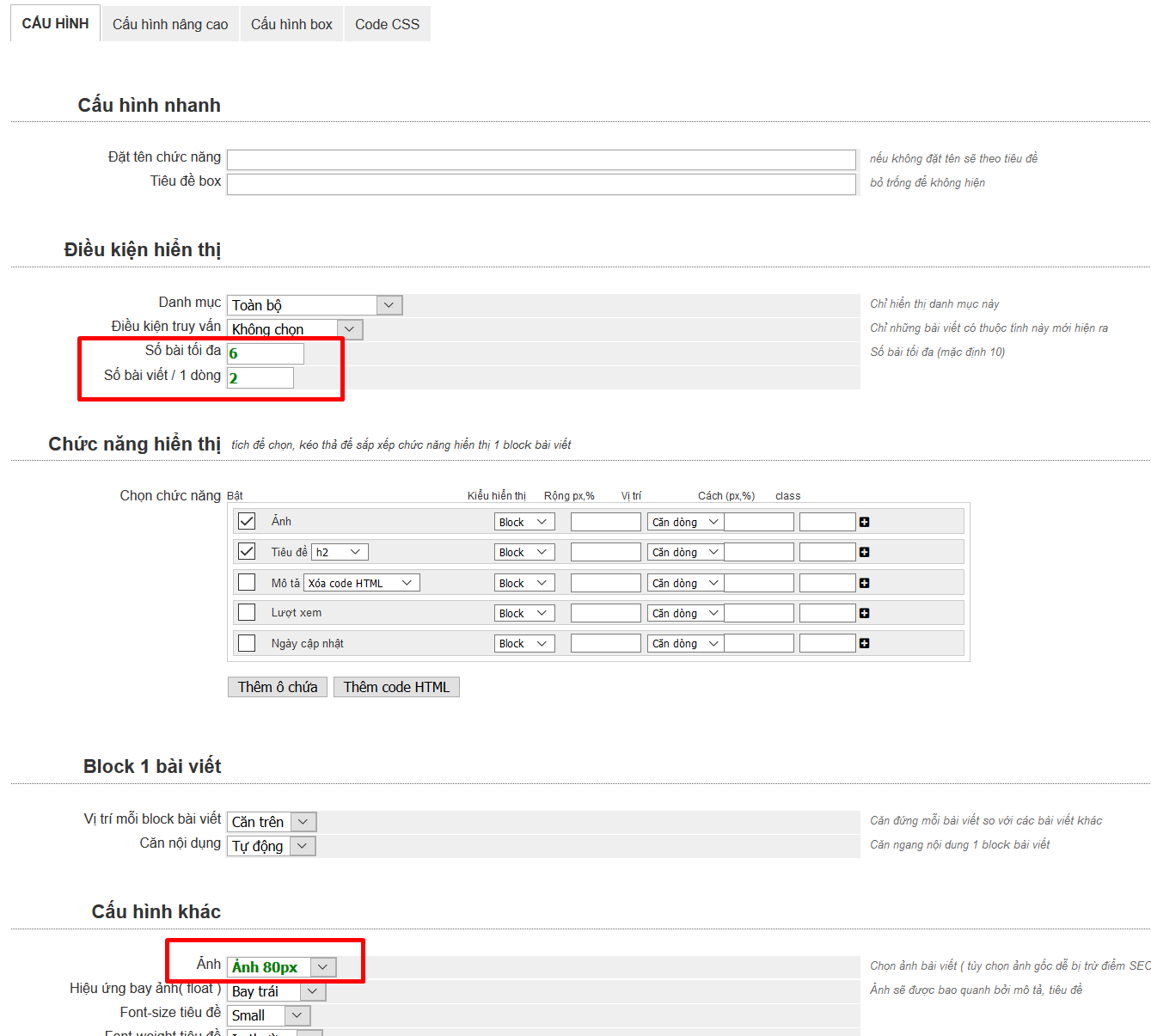The image size is (1151, 1036).
Task: Switch to the Cấu hình nâng cao tab
Action: point(170,24)
